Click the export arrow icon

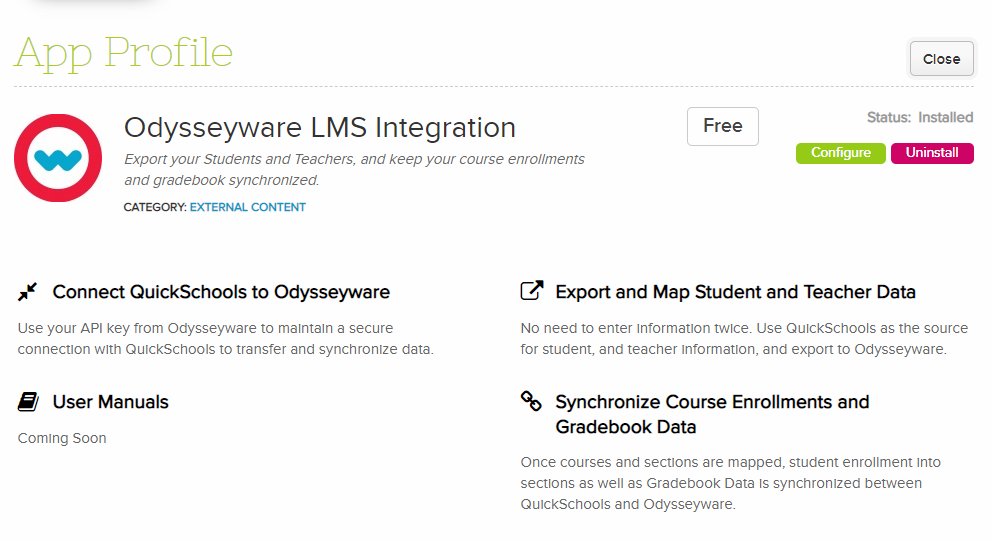pos(532,290)
